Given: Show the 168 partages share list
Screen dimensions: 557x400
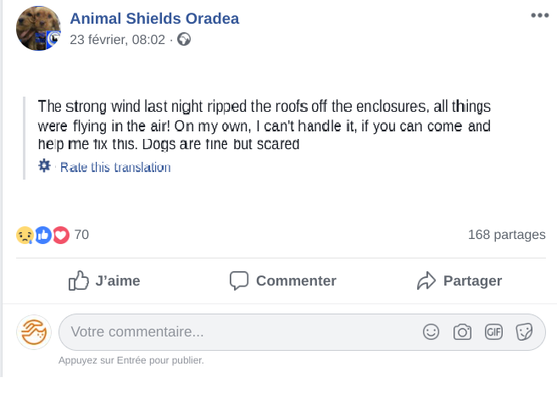Looking at the screenshot, I should (x=507, y=235).
